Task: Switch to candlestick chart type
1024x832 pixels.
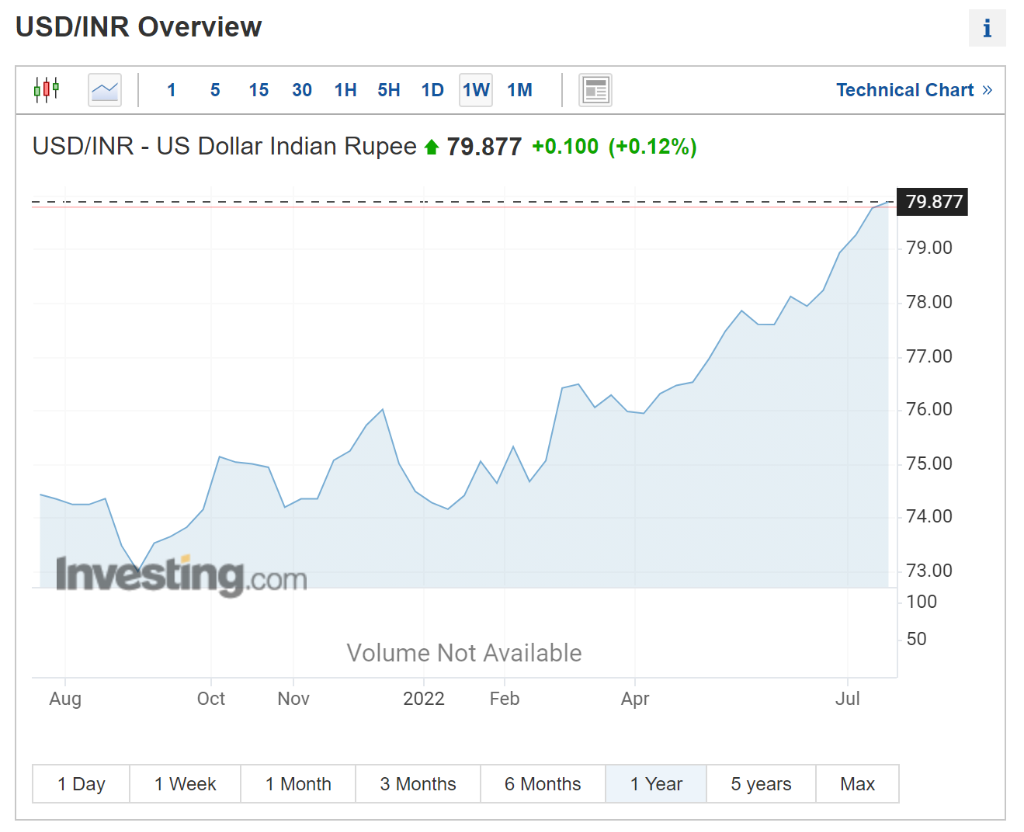Action: (47, 90)
